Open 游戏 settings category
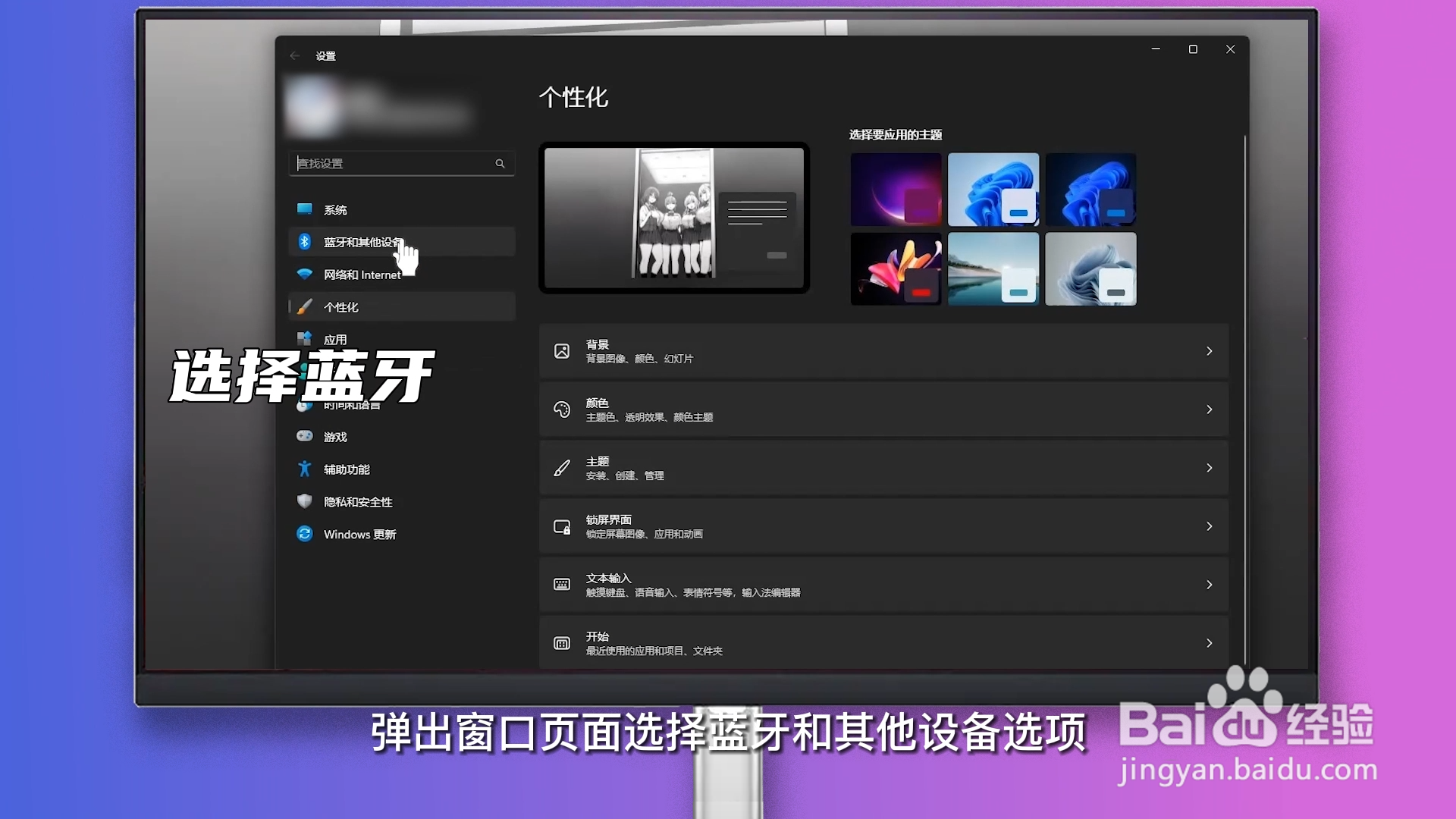This screenshot has height=819, width=1456. pos(402,437)
